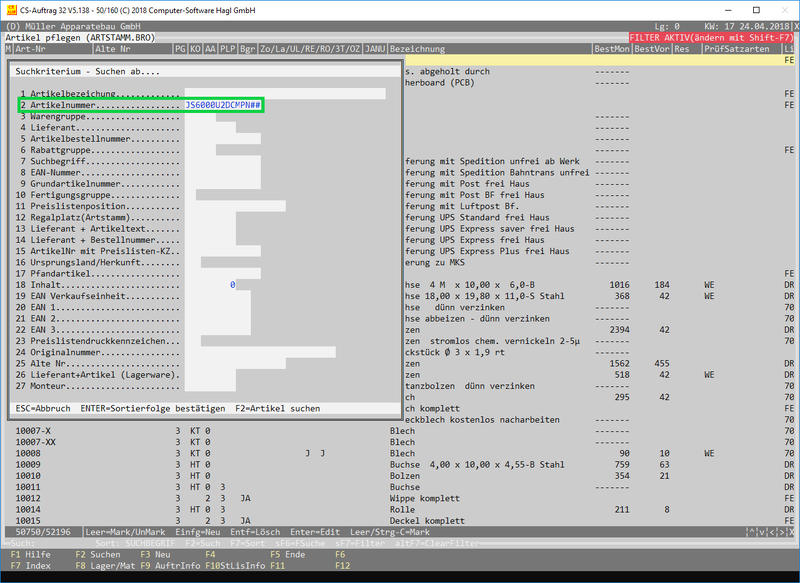Click F10 StLisInfo in the bottom bar
The width and height of the screenshot is (800, 583).
click(234, 566)
